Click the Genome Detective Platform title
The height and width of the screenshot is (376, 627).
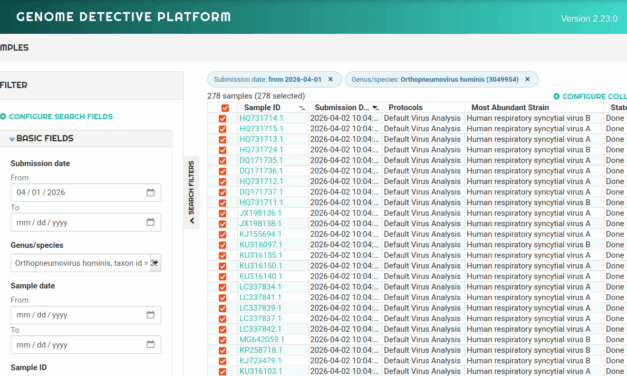pos(124,17)
